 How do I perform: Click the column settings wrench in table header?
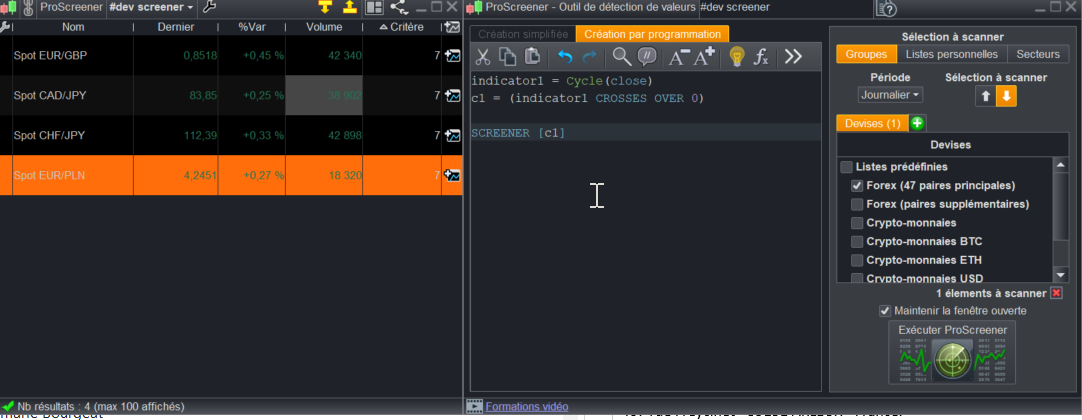point(6,27)
